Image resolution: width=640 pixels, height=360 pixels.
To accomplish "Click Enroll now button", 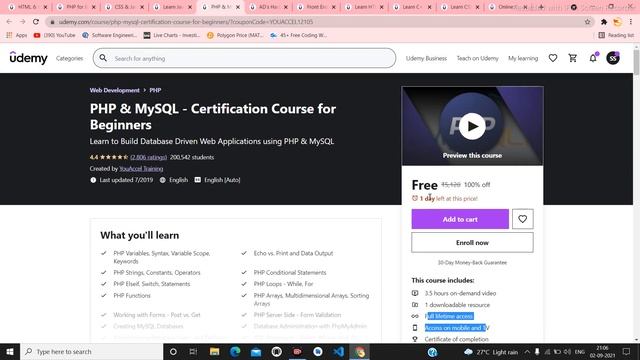I will click(x=472, y=242).
